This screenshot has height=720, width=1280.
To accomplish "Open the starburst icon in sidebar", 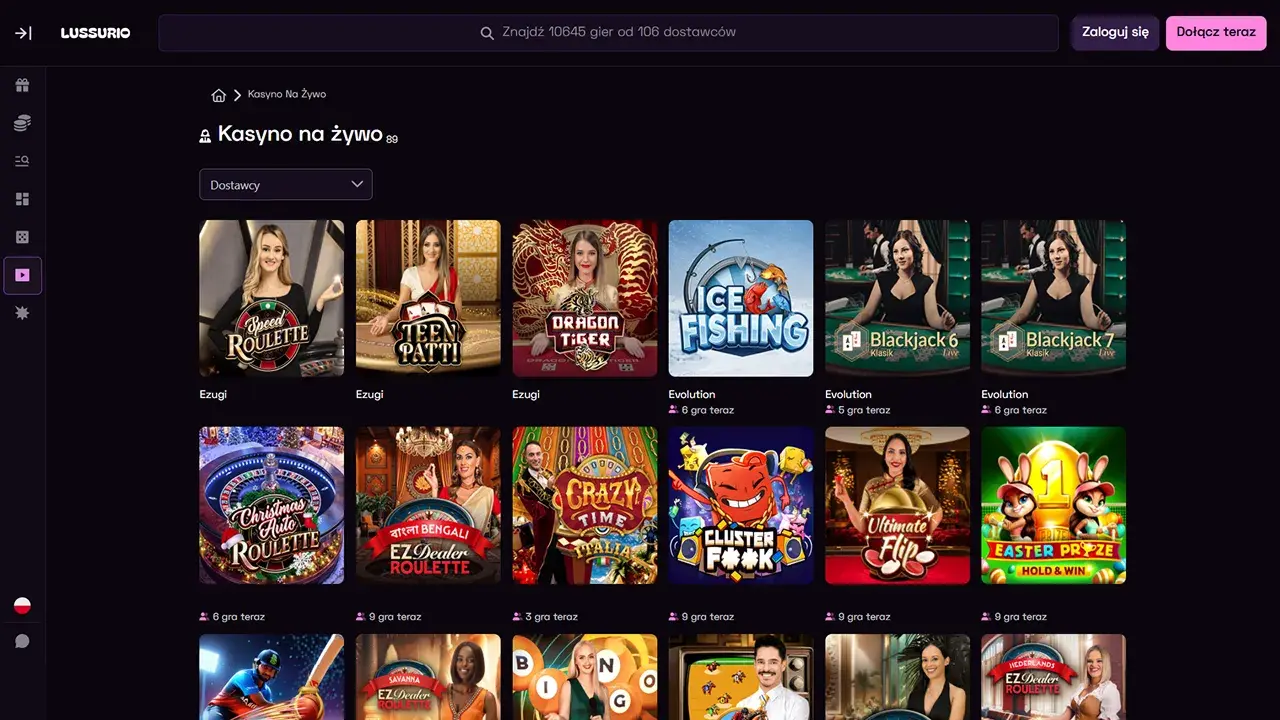I will click(x=22, y=313).
